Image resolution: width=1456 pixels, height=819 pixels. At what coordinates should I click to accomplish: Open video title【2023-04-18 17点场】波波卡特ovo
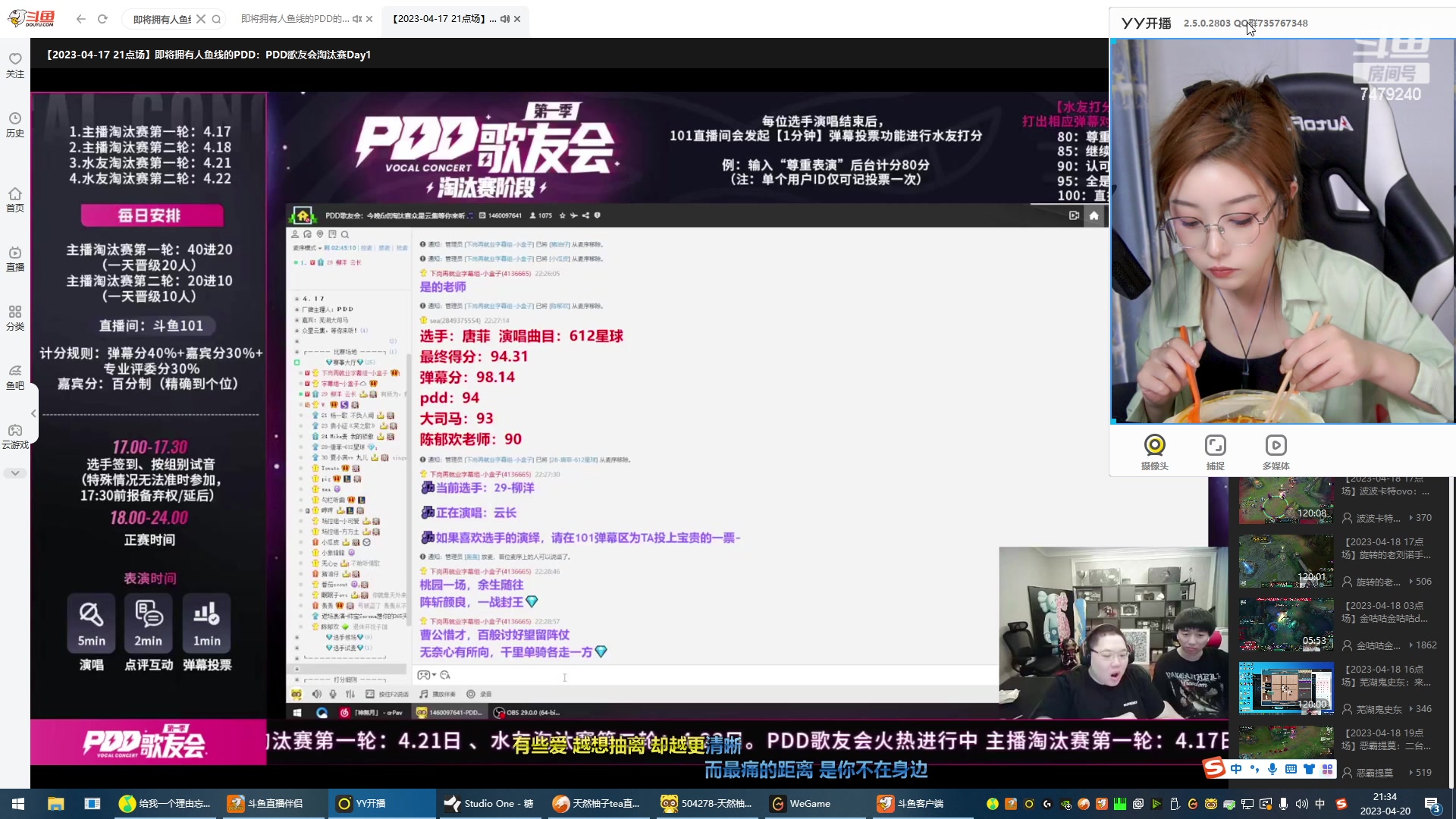(1386, 485)
